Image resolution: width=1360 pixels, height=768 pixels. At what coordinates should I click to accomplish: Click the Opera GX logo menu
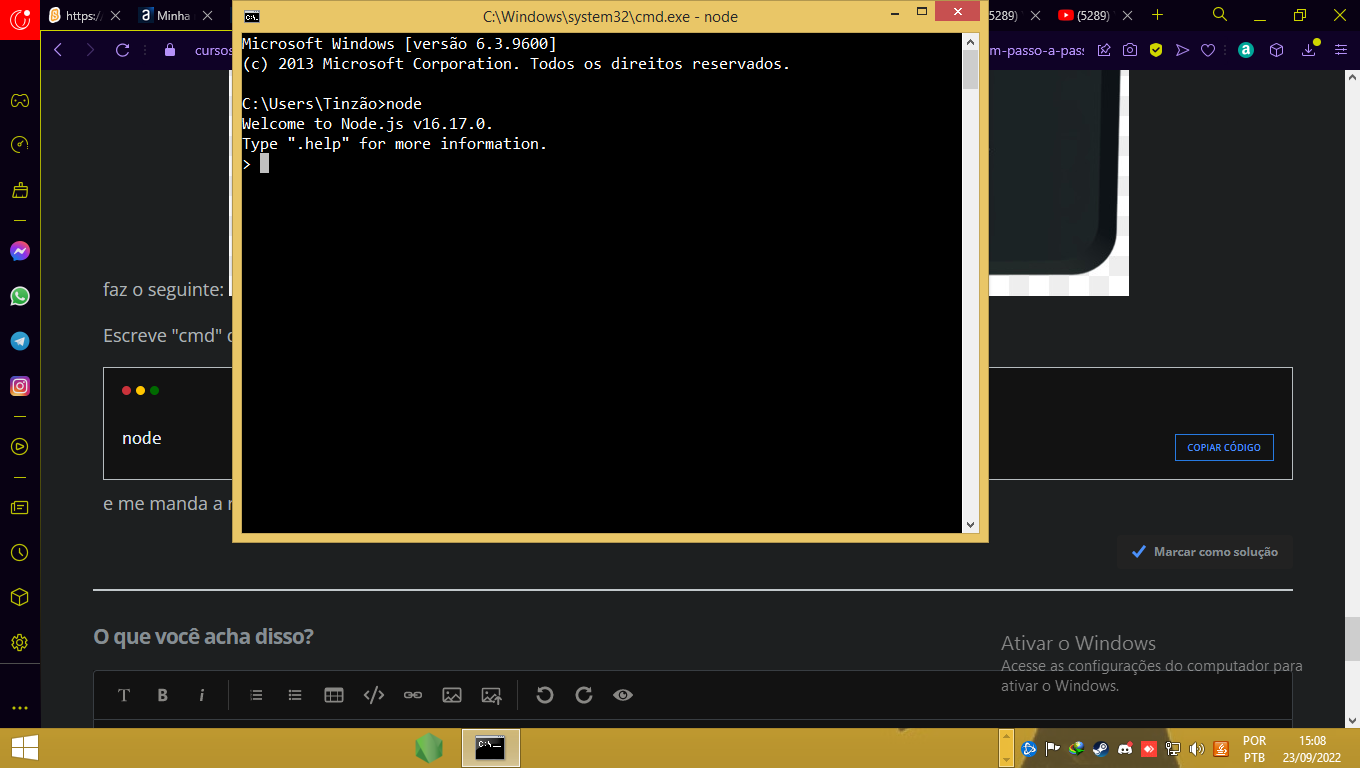pyautogui.click(x=20, y=19)
